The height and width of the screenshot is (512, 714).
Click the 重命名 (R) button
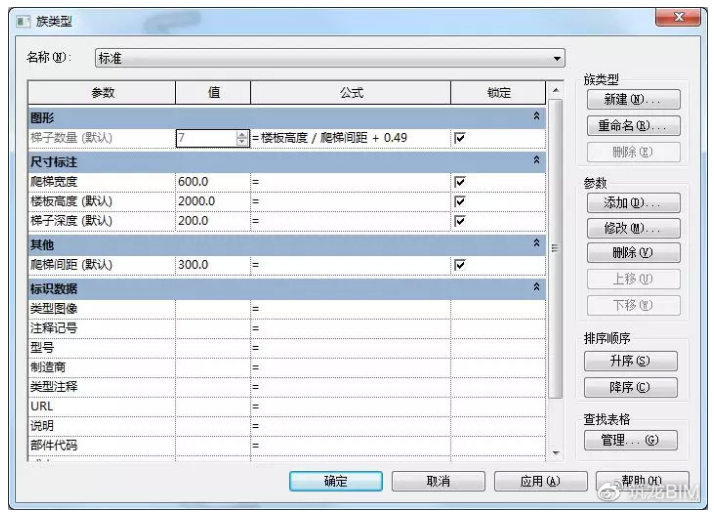pyautogui.click(x=633, y=126)
